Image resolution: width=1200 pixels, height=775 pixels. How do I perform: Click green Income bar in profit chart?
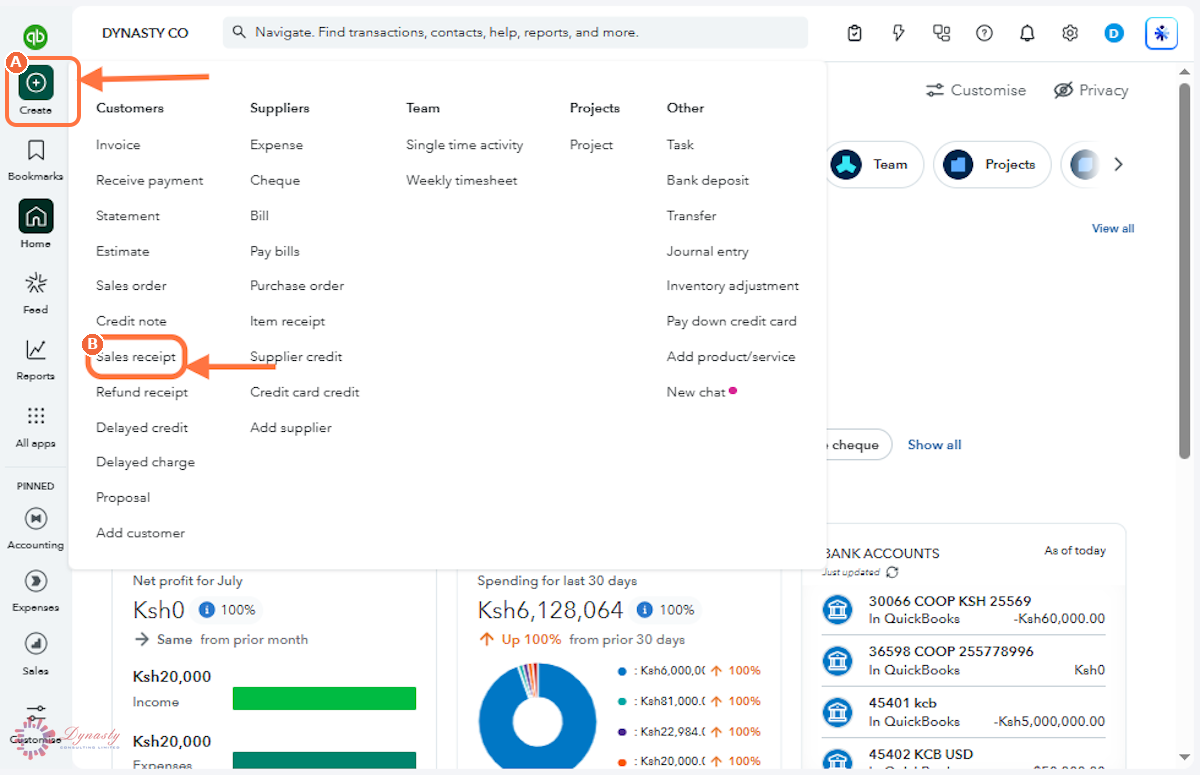[324, 698]
